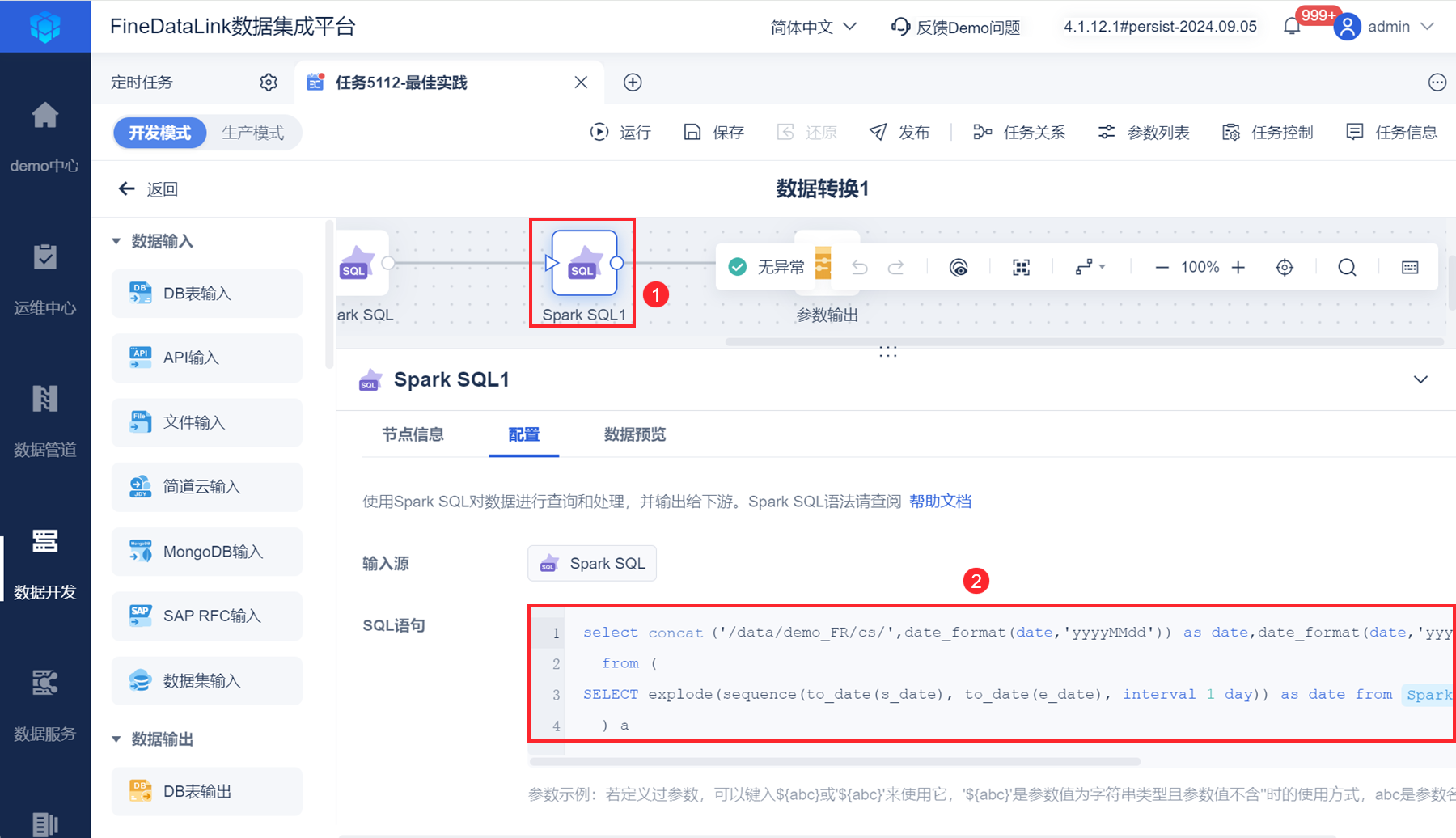Open the admin account dropdown
The width and height of the screenshot is (1456, 838).
[1401, 27]
